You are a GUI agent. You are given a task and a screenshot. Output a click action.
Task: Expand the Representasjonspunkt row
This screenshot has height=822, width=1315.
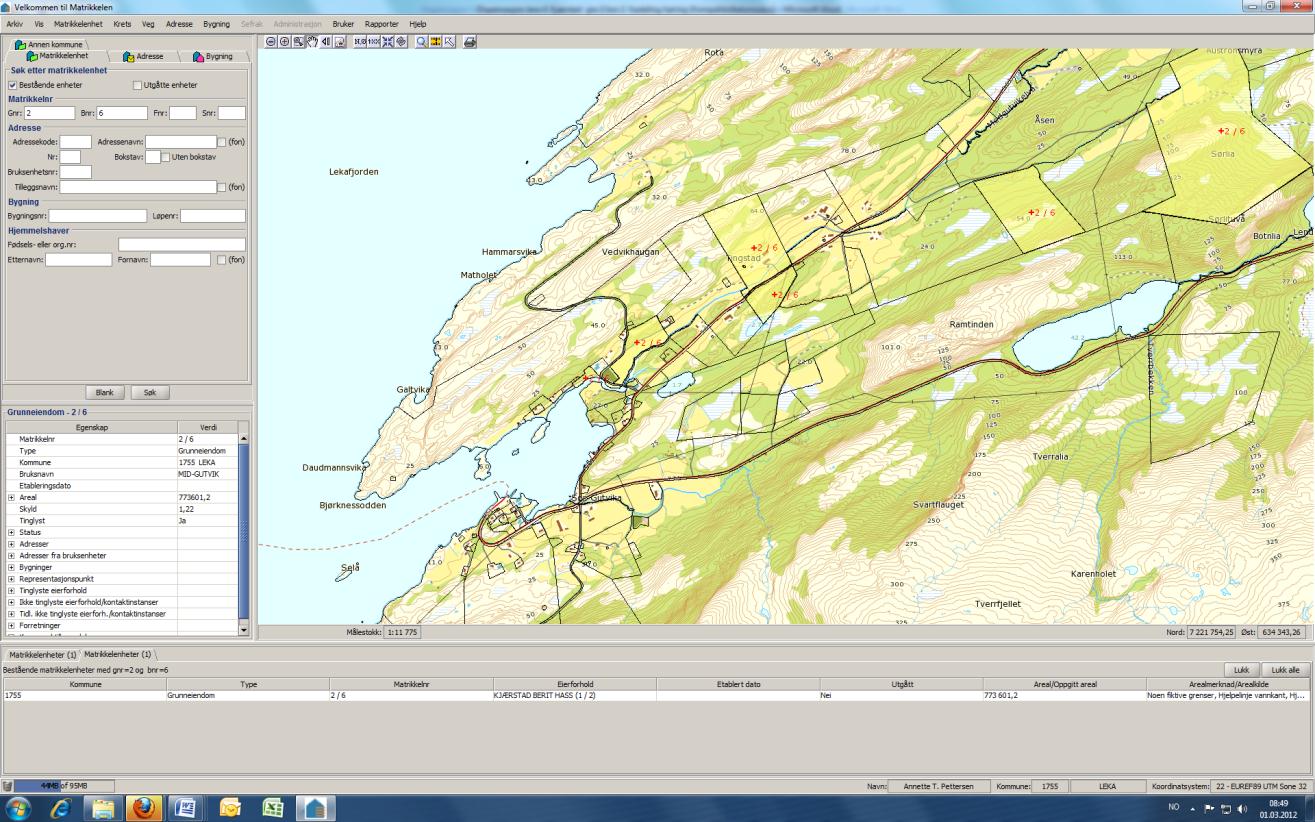(x=11, y=578)
